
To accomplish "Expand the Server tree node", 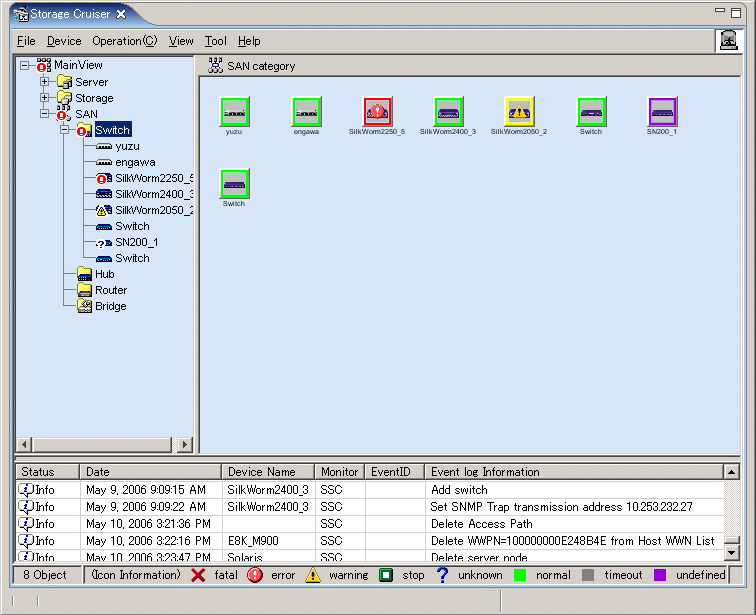I will point(44,81).
